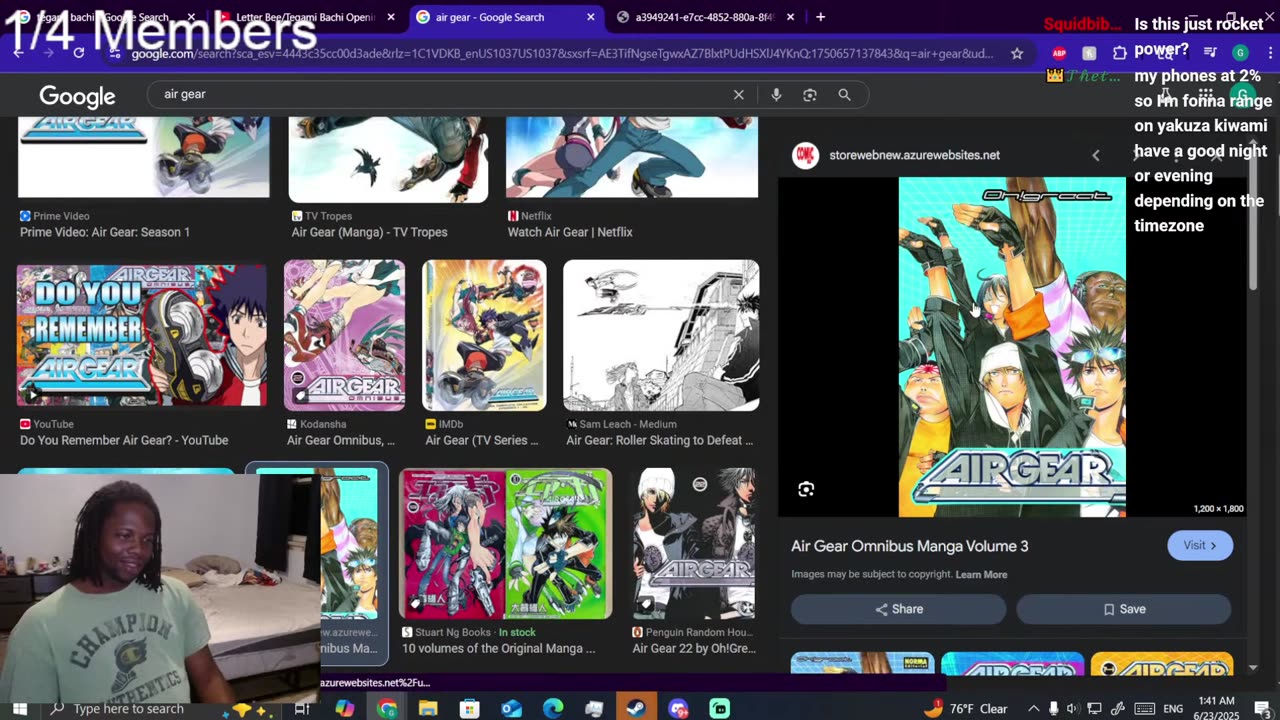Image resolution: width=1280 pixels, height=720 pixels.
Task: Click the browser address bar
Action: tap(563, 53)
